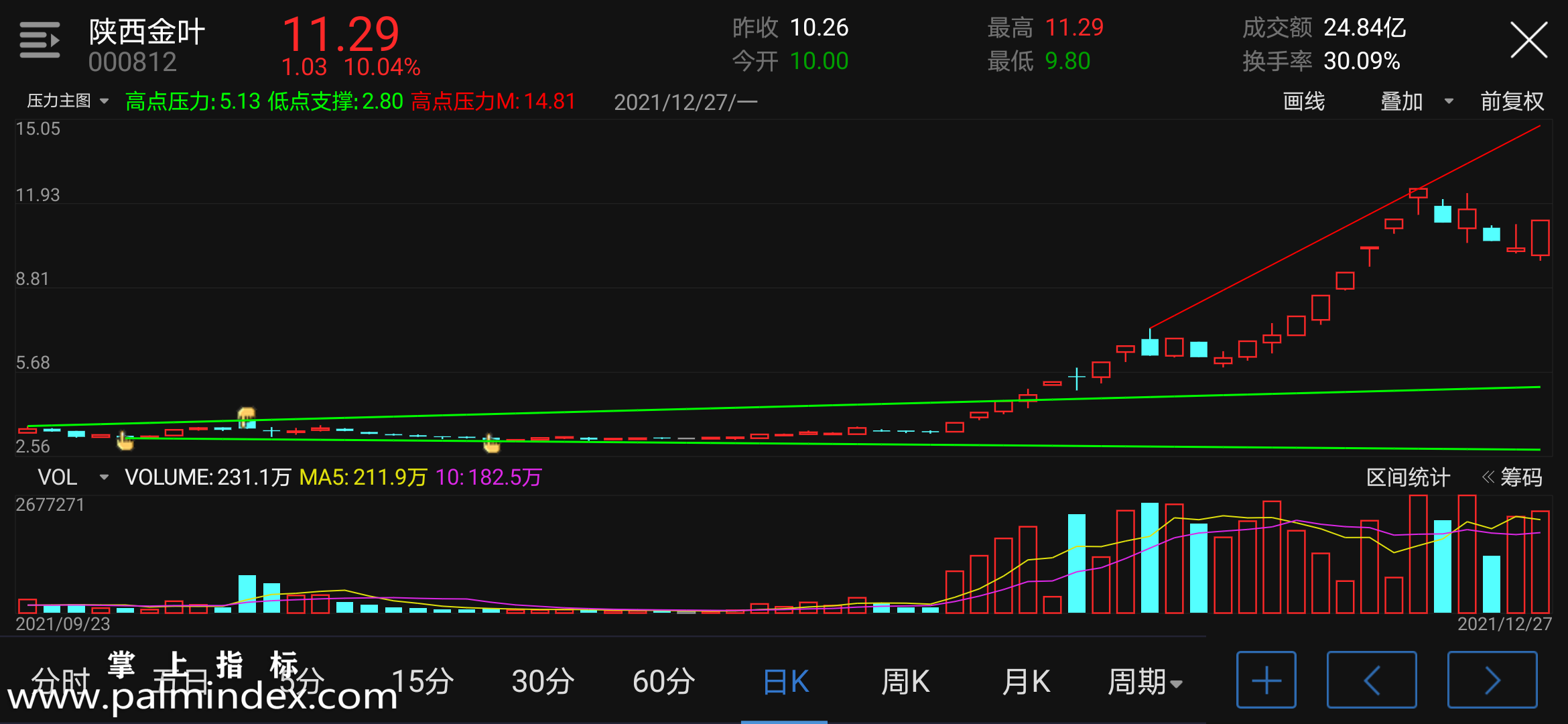Image resolution: width=1568 pixels, height=724 pixels.
Task: Click price axis label 11.93
Action: (38, 195)
